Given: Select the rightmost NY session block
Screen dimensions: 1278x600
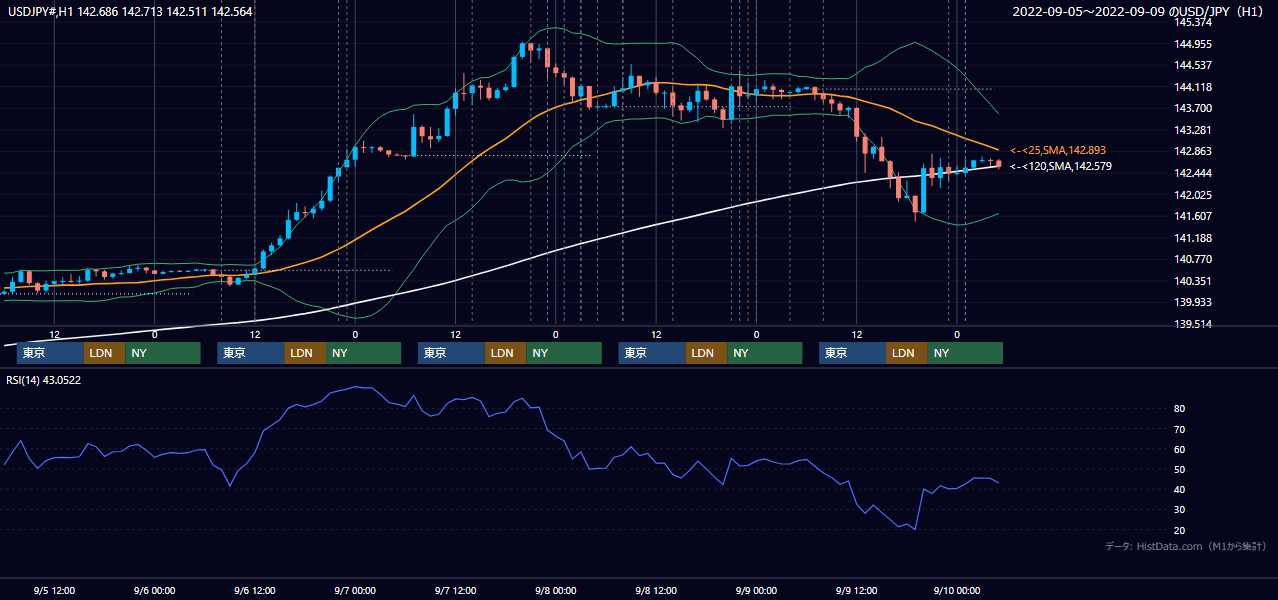Looking at the screenshot, I should point(965,353).
